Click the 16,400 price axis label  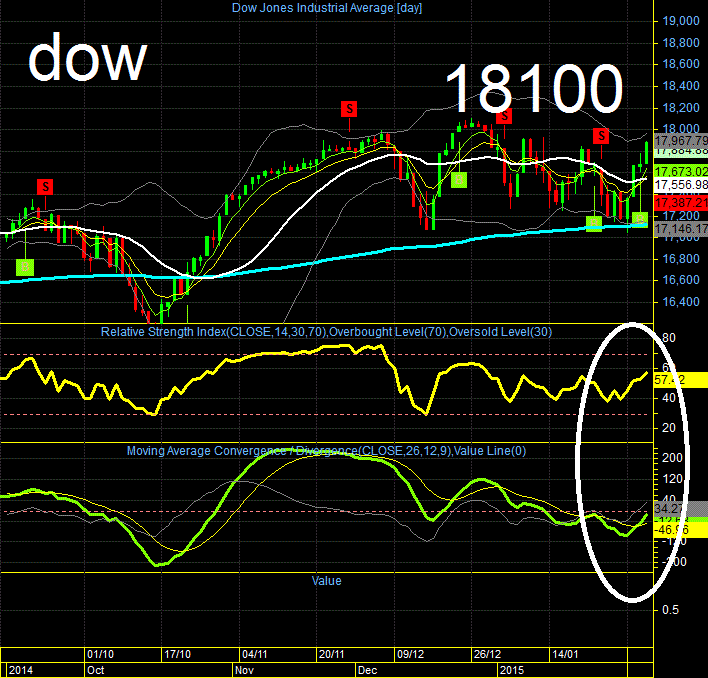(680, 302)
